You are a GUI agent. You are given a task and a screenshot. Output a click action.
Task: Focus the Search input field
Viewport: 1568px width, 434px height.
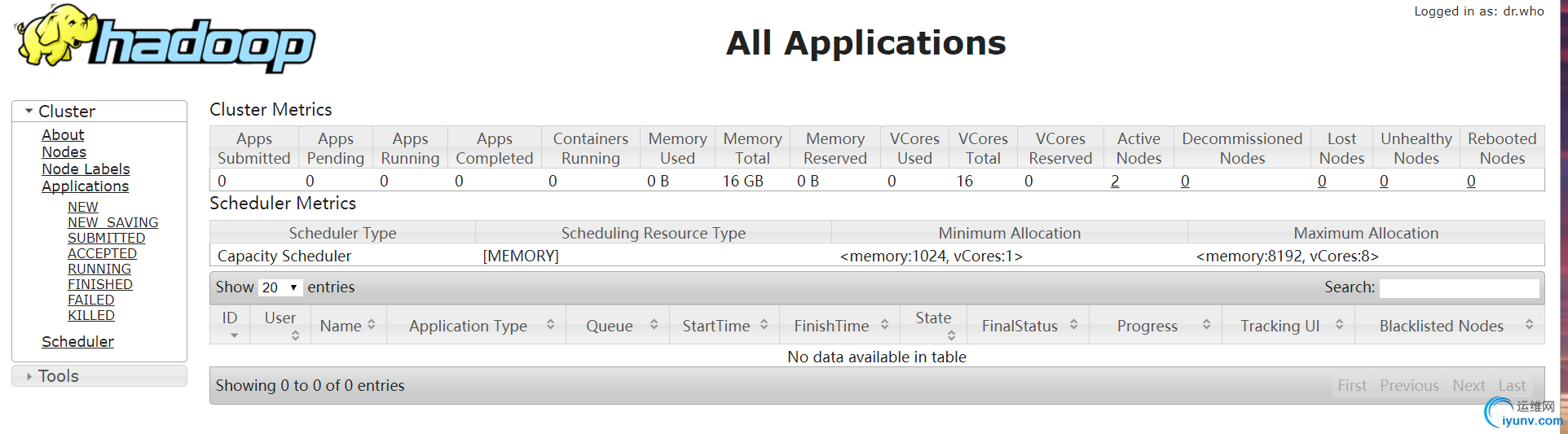1459,287
